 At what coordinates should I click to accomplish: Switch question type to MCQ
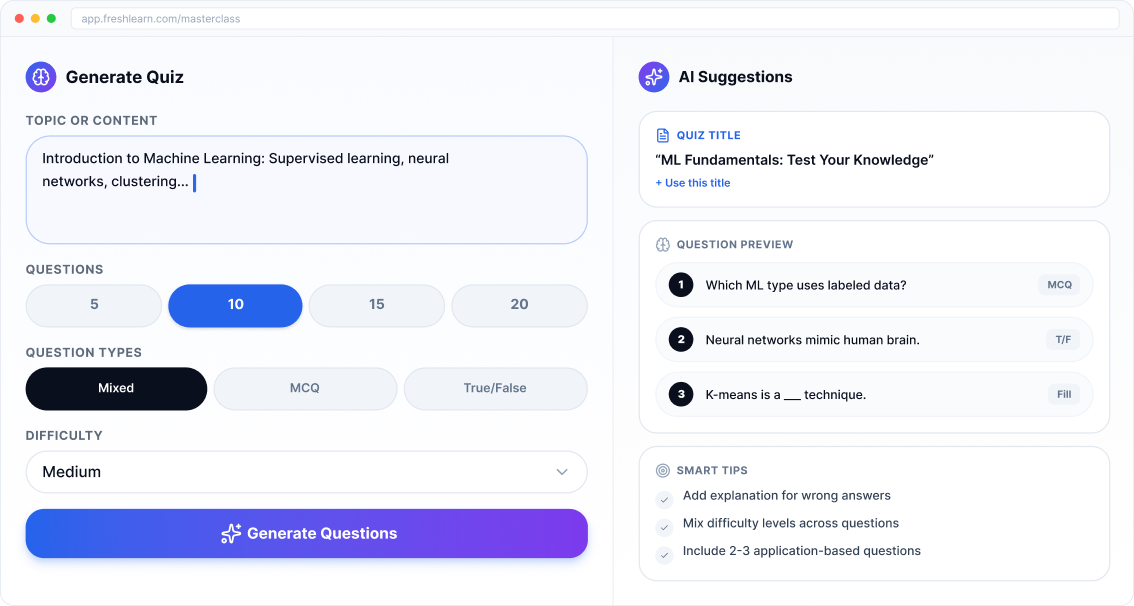(305, 388)
